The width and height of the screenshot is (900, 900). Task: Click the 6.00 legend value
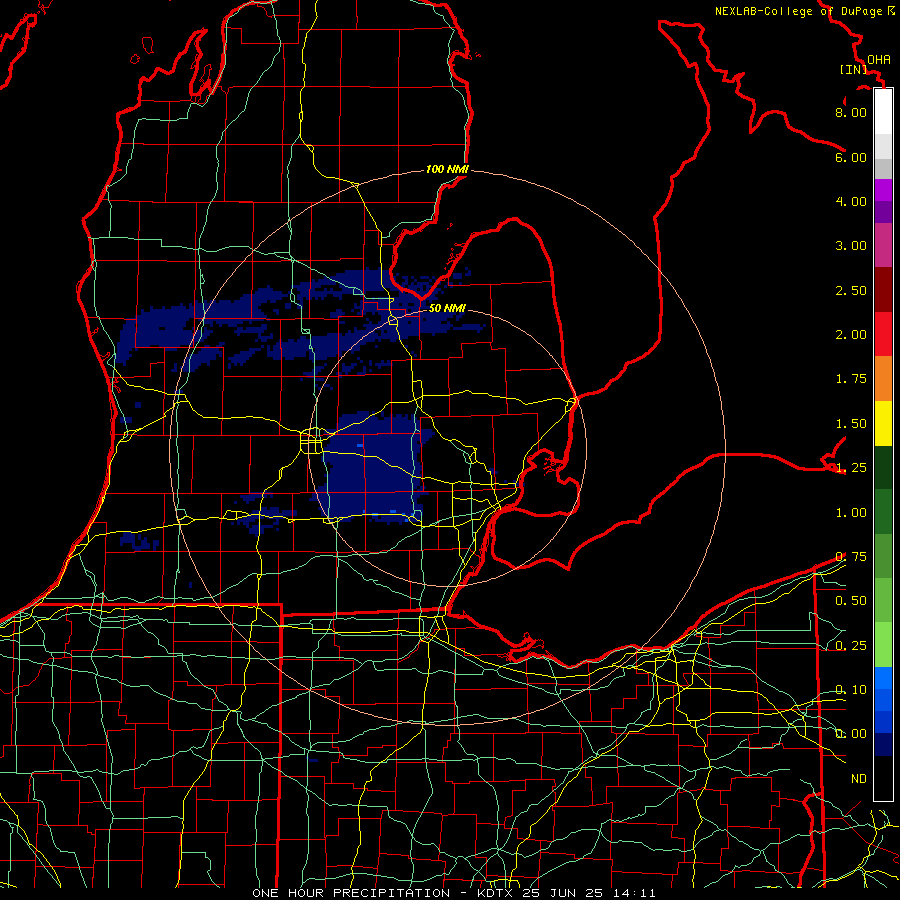[x=851, y=157]
